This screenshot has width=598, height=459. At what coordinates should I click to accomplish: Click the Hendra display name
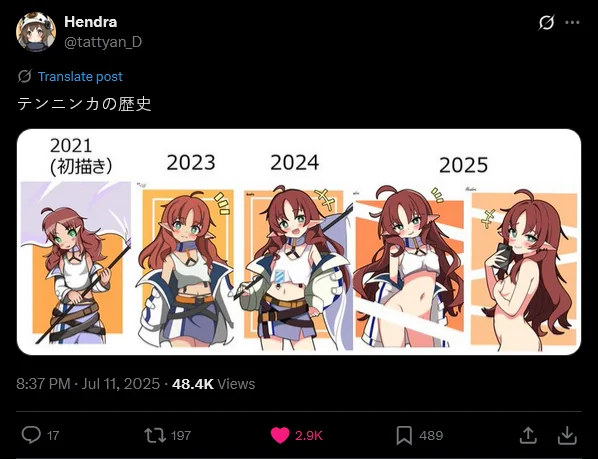pyautogui.click(x=90, y=22)
